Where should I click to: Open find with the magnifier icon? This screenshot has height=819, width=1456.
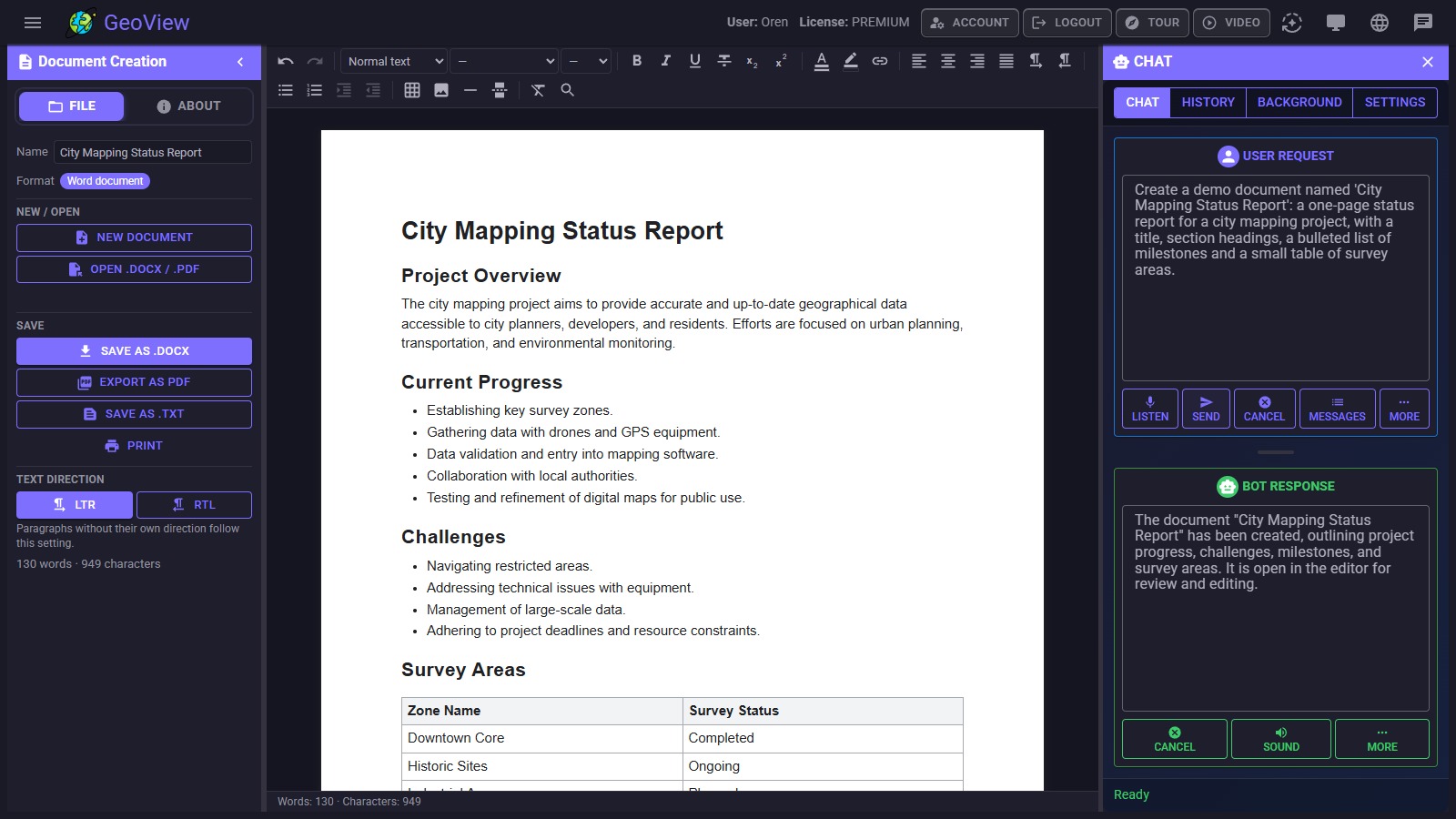pyautogui.click(x=568, y=90)
